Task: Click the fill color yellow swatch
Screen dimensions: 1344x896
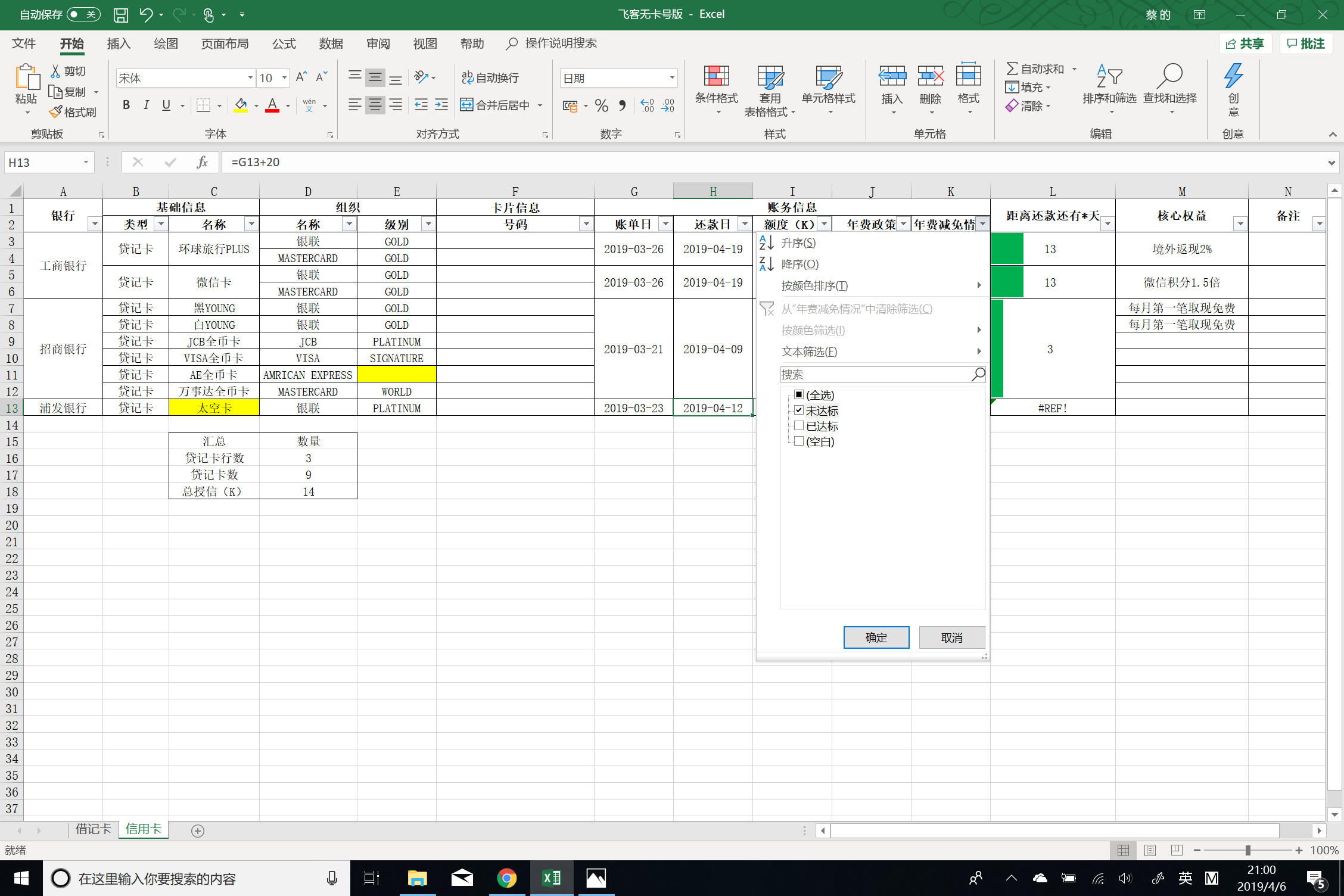Action: coord(241,105)
